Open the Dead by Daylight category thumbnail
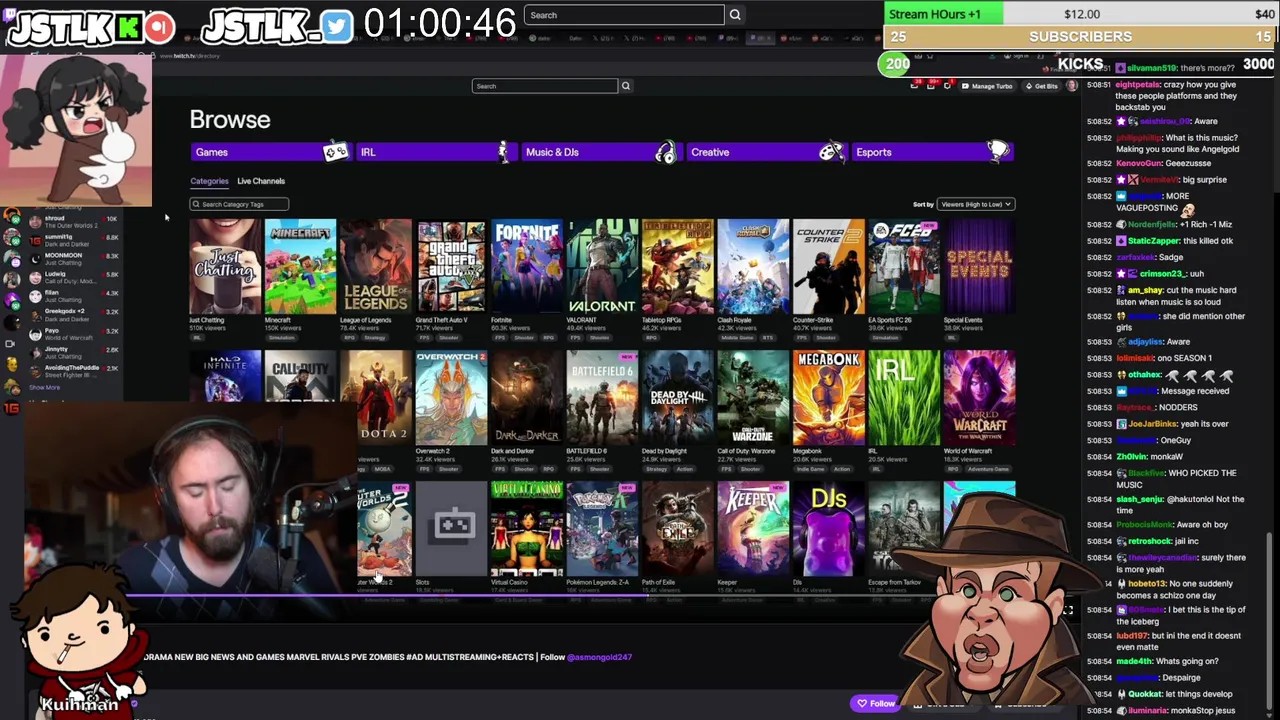 (678, 398)
